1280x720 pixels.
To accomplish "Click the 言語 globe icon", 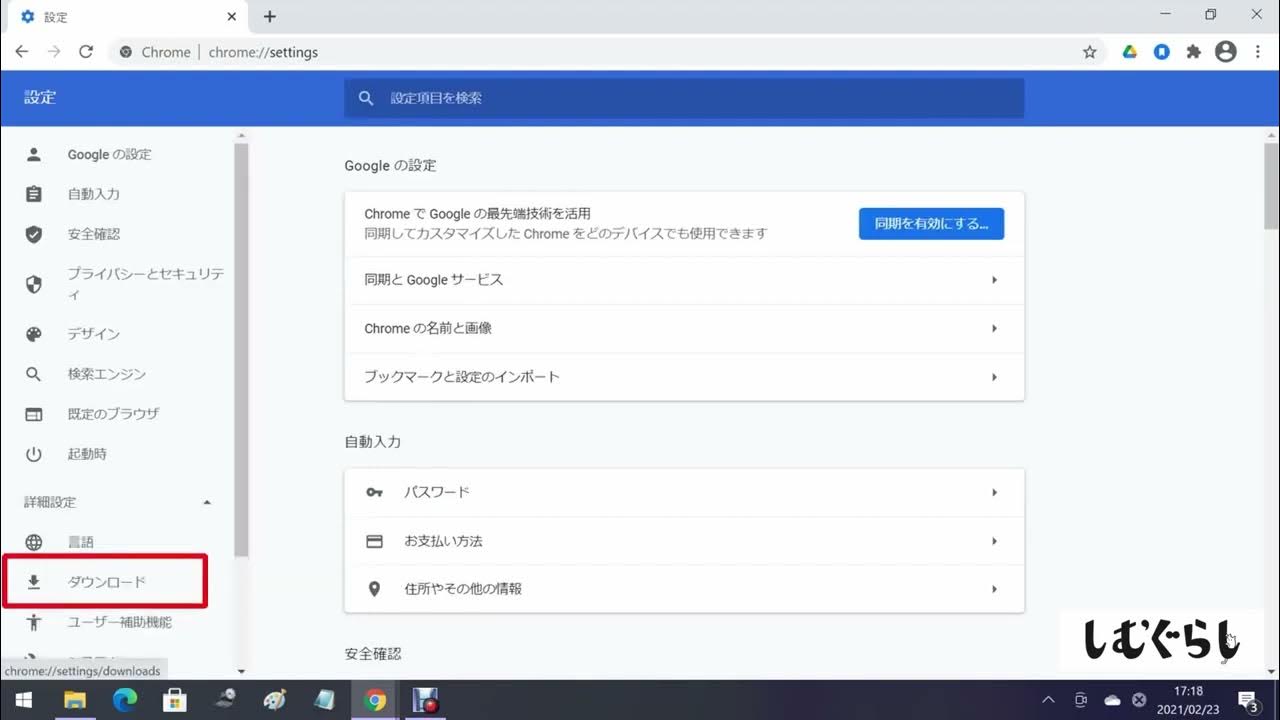I will tap(34, 542).
